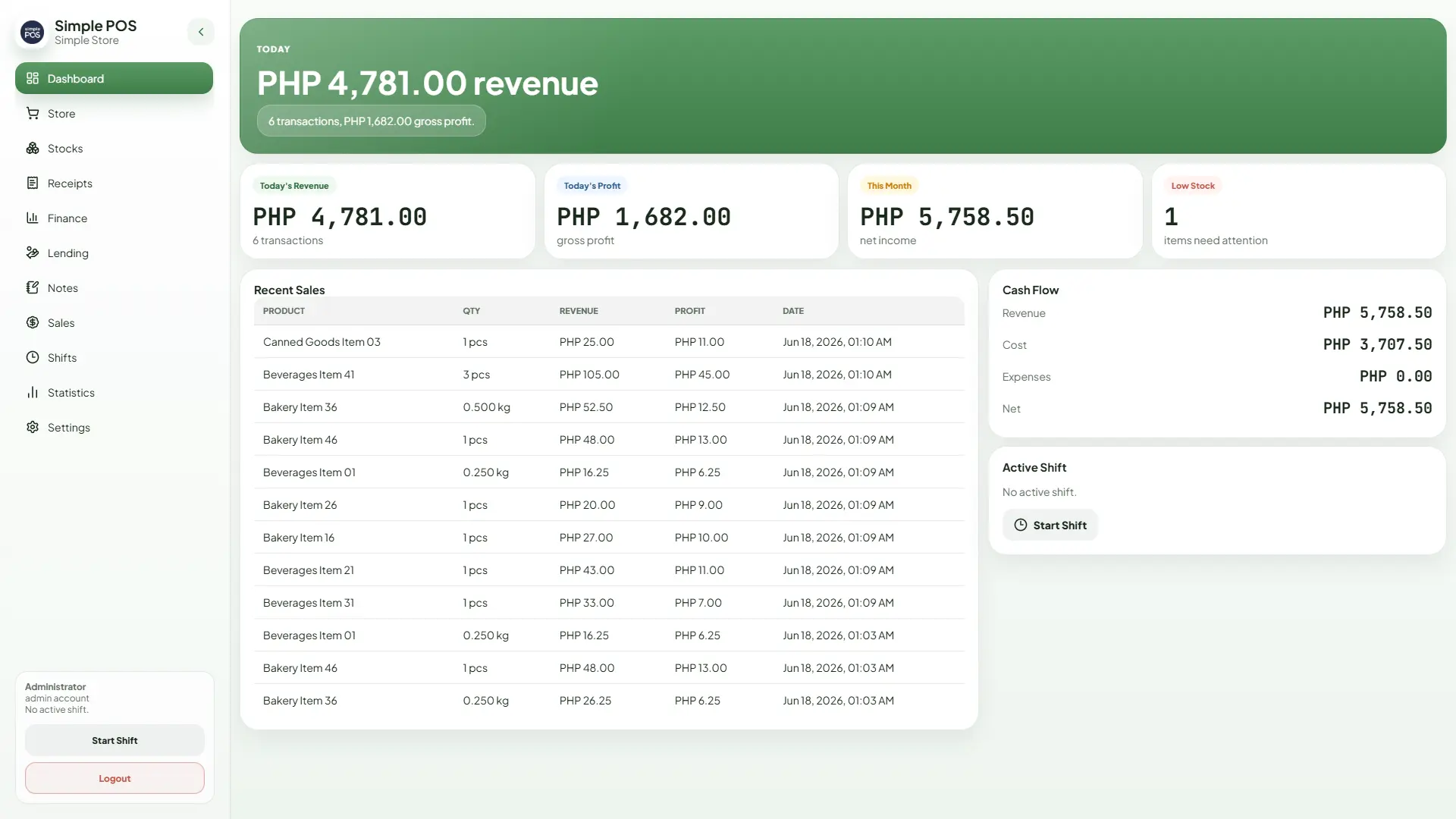Viewport: 1456px width, 819px height.
Task: Click the Statistics bars icon
Action: click(x=33, y=392)
